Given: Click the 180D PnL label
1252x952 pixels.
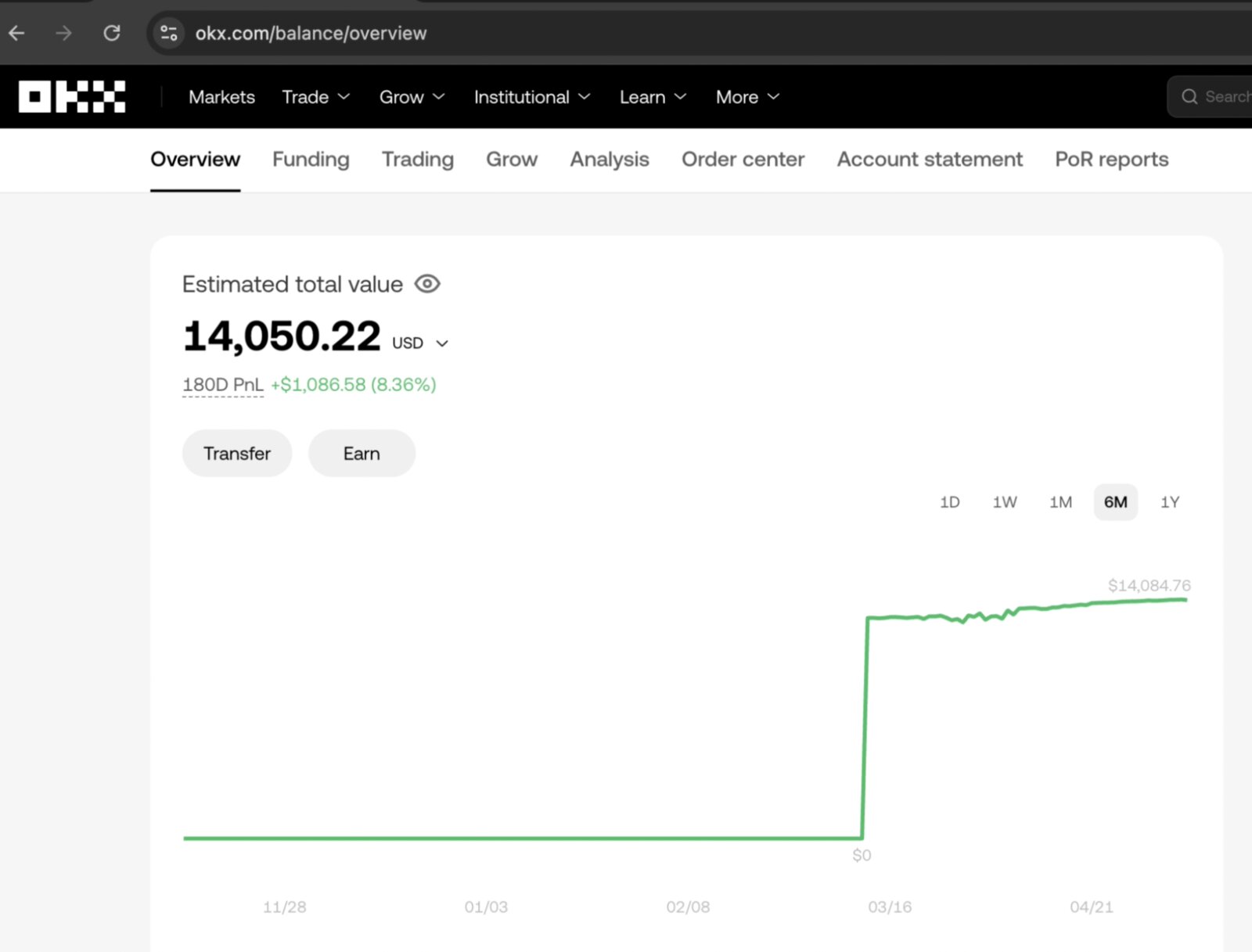Looking at the screenshot, I should point(223,385).
